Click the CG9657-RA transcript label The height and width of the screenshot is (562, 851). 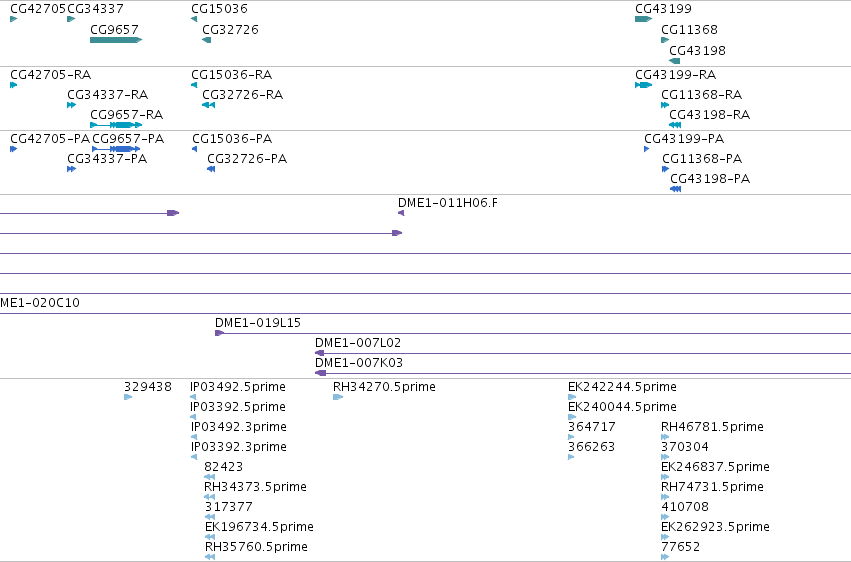(126, 114)
